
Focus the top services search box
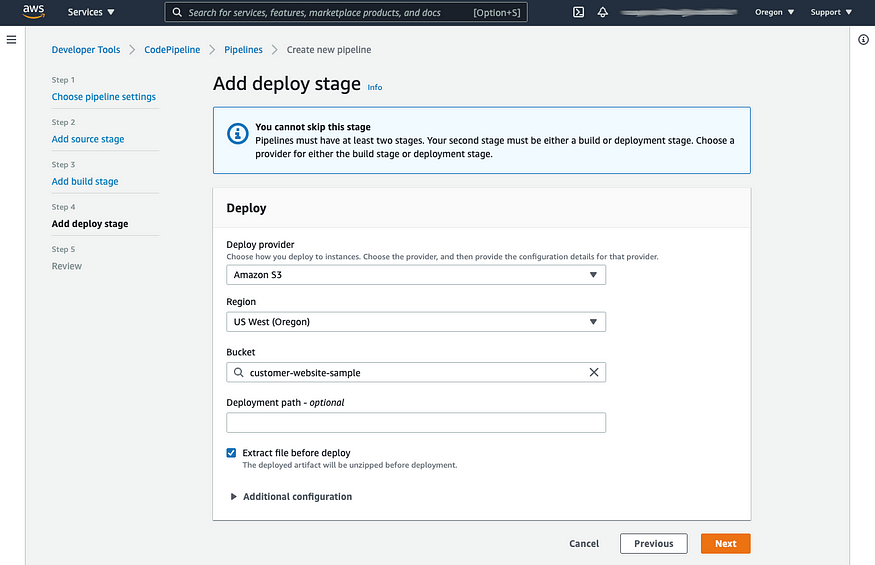click(x=346, y=12)
